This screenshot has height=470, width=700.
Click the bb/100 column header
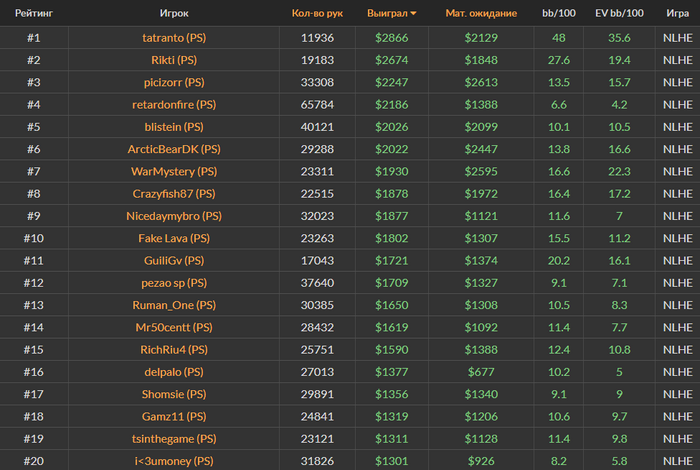click(x=558, y=13)
